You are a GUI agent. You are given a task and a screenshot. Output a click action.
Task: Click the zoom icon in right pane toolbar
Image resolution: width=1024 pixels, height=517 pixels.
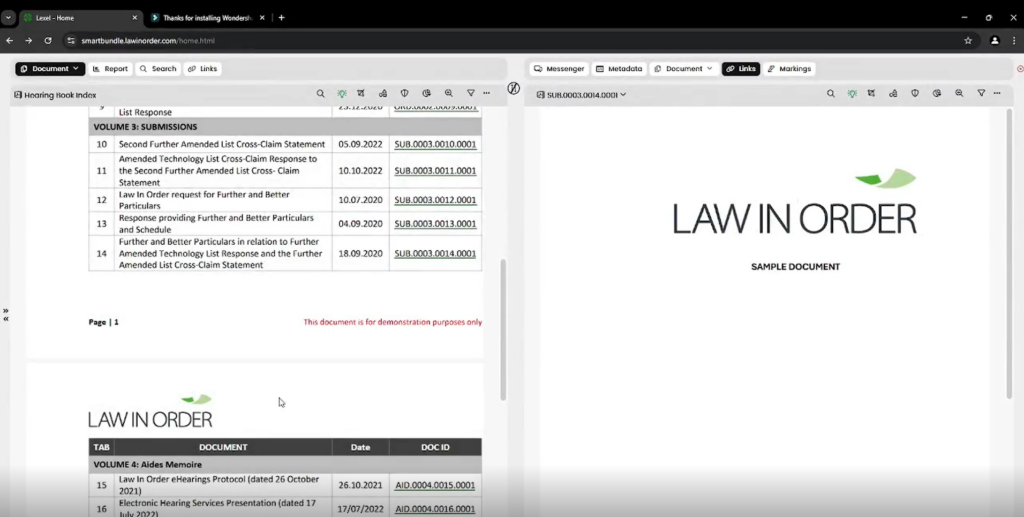959,94
